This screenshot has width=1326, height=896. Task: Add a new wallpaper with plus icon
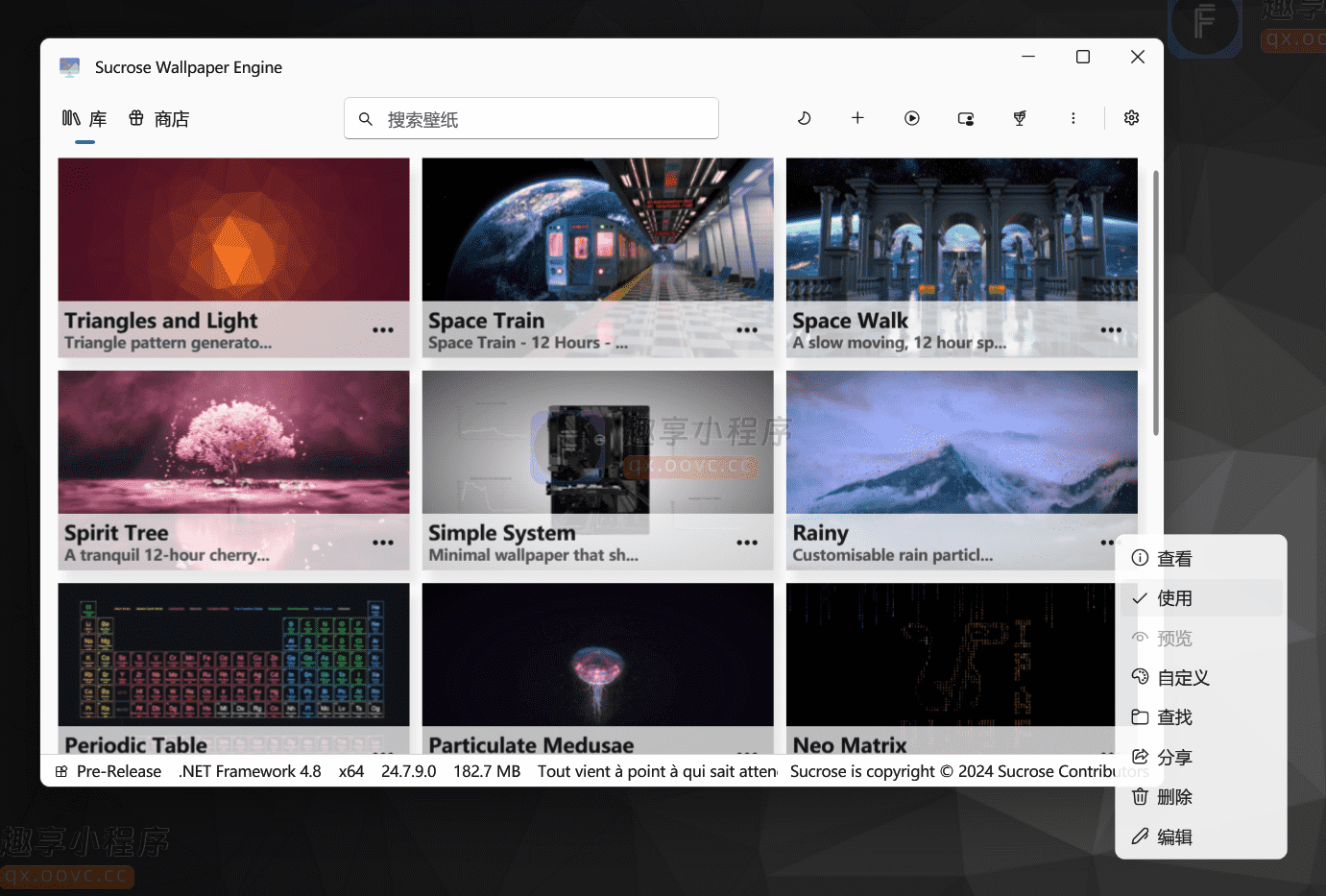pyautogui.click(x=857, y=118)
